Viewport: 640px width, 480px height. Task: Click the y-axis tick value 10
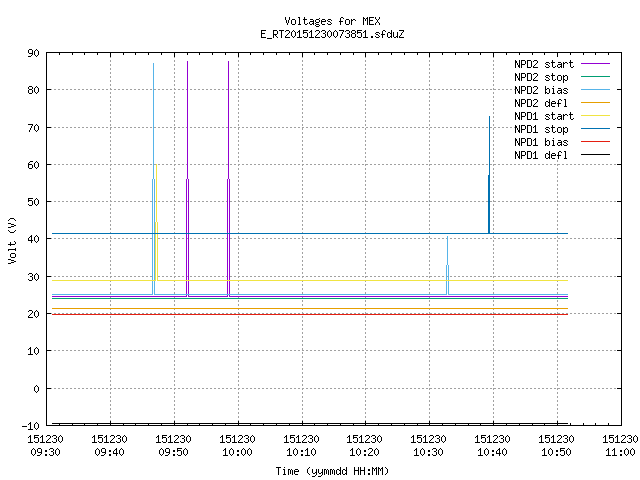[33, 351]
